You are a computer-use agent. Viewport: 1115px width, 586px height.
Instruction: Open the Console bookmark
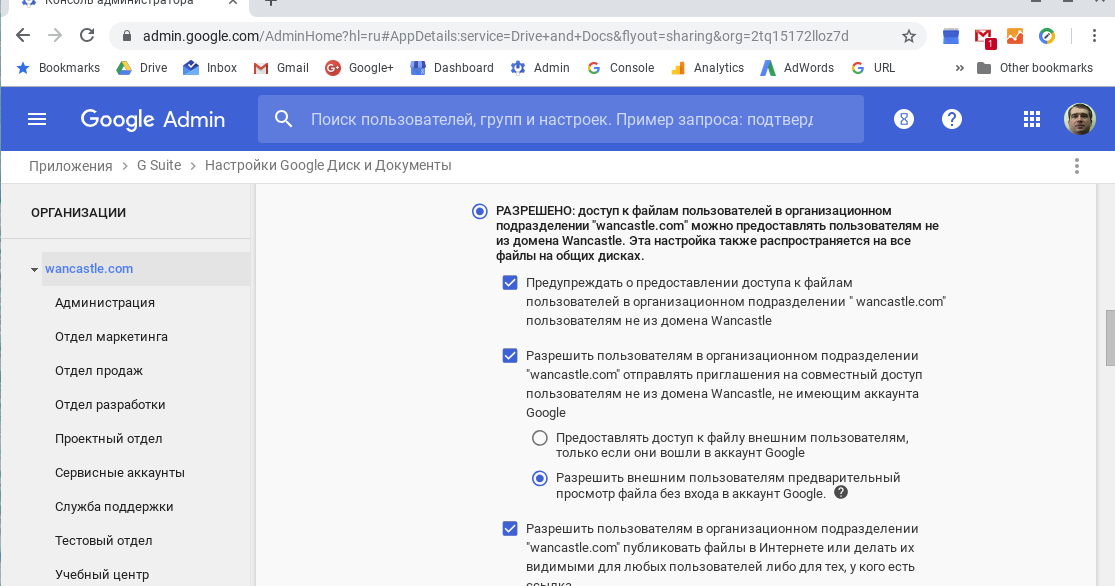621,68
